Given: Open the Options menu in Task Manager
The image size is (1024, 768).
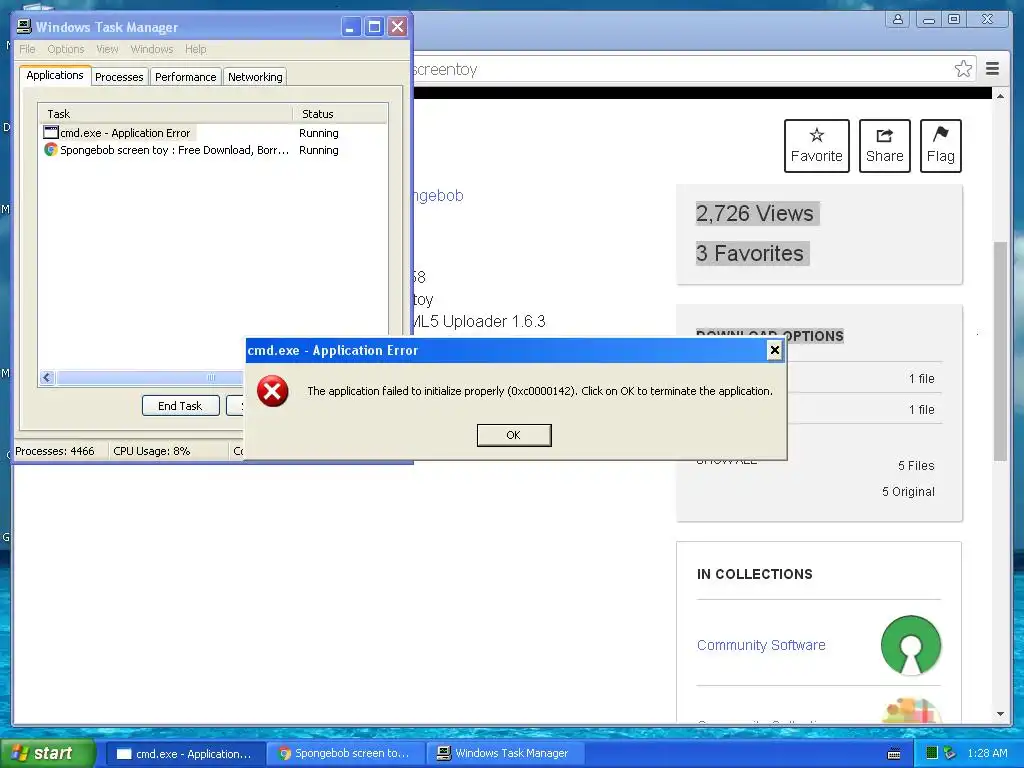Looking at the screenshot, I should [x=65, y=49].
